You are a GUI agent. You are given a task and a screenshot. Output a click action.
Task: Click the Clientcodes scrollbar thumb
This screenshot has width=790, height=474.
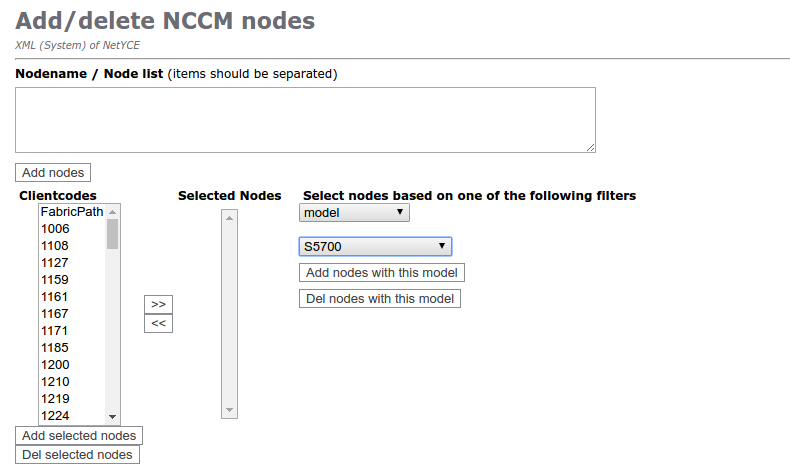pos(113,234)
